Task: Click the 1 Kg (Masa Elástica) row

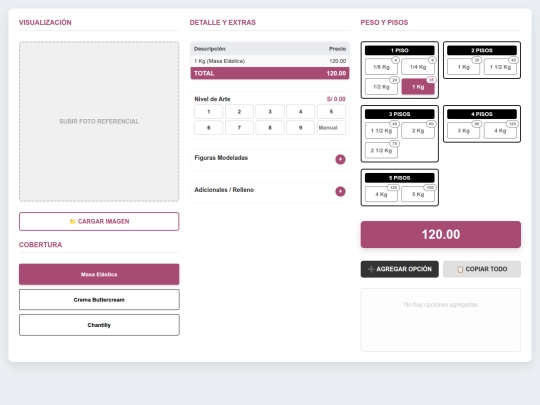Action: pos(270,61)
